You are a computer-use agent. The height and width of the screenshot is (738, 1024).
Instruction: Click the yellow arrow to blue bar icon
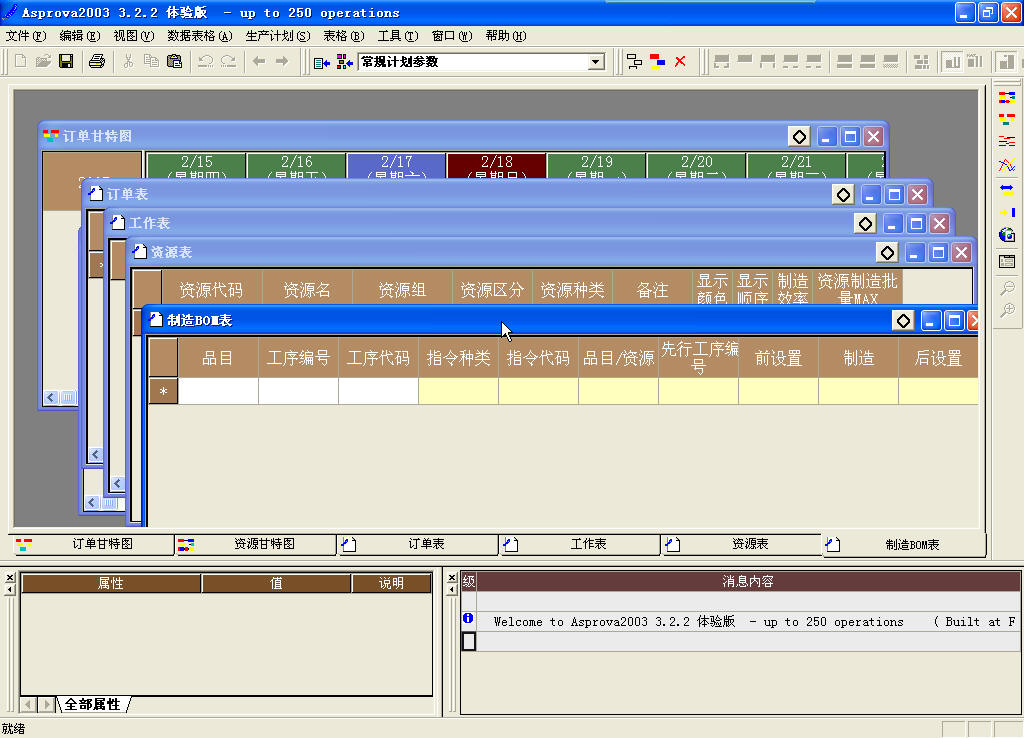[1007, 212]
